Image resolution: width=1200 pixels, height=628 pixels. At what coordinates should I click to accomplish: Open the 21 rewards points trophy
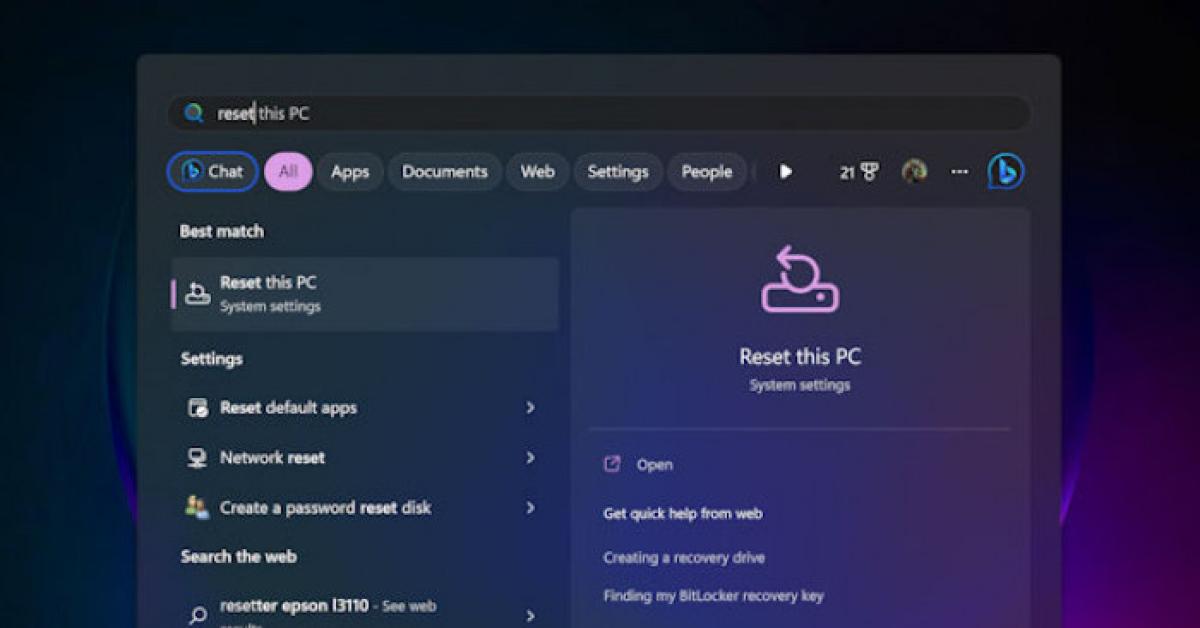859,172
